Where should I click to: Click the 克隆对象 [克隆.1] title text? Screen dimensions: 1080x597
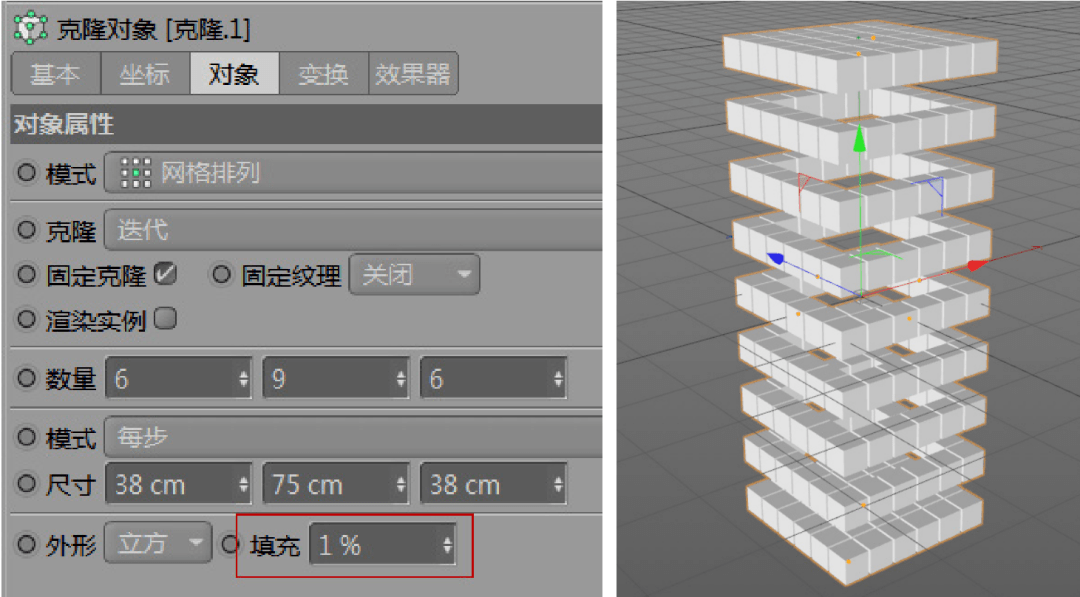point(154,29)
